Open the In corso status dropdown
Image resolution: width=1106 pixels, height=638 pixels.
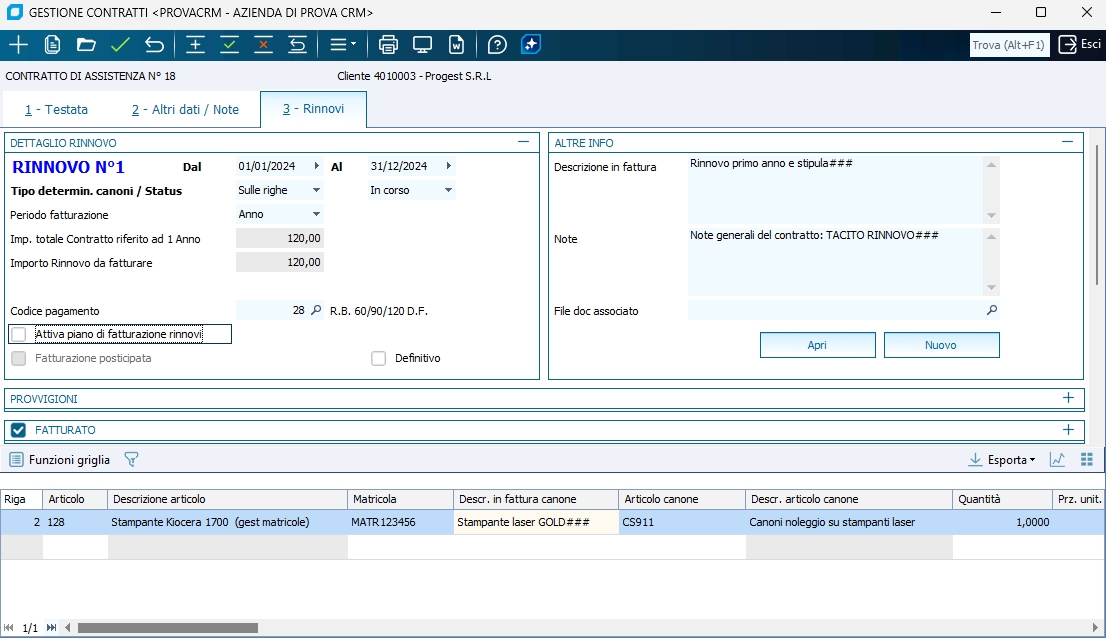(448, 190)
